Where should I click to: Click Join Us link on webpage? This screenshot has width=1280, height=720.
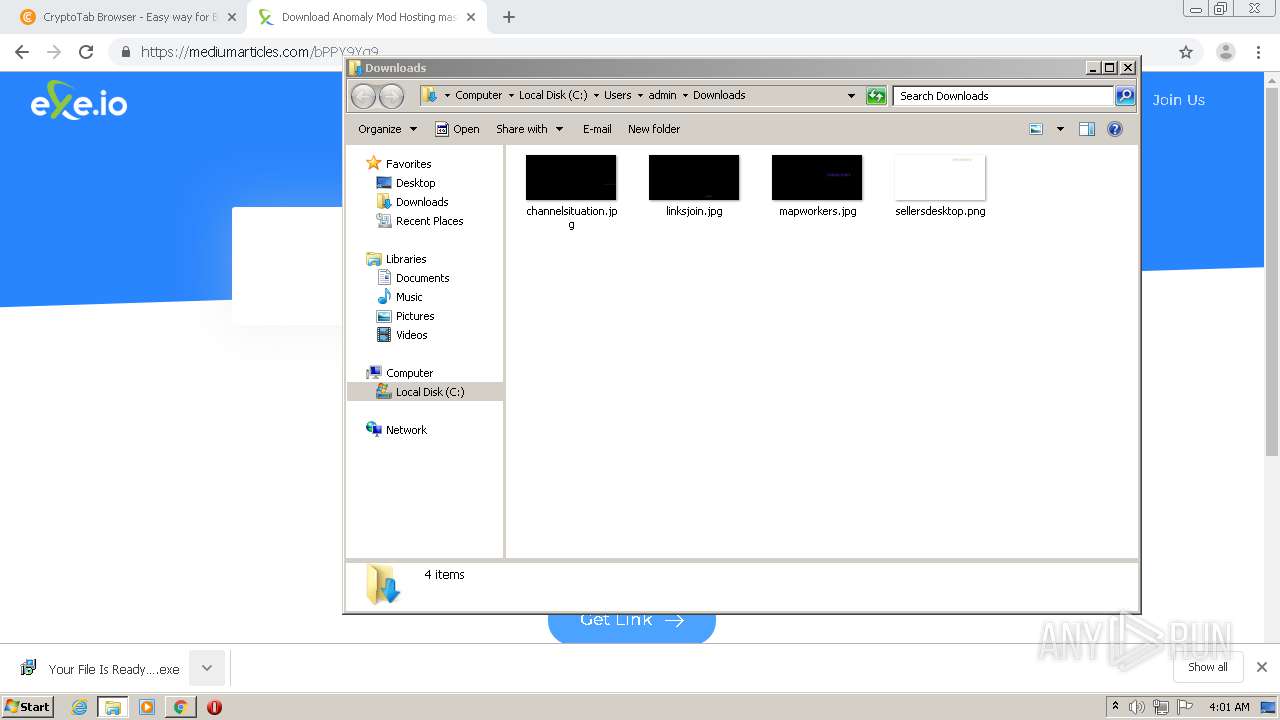tap(1178, 100)
